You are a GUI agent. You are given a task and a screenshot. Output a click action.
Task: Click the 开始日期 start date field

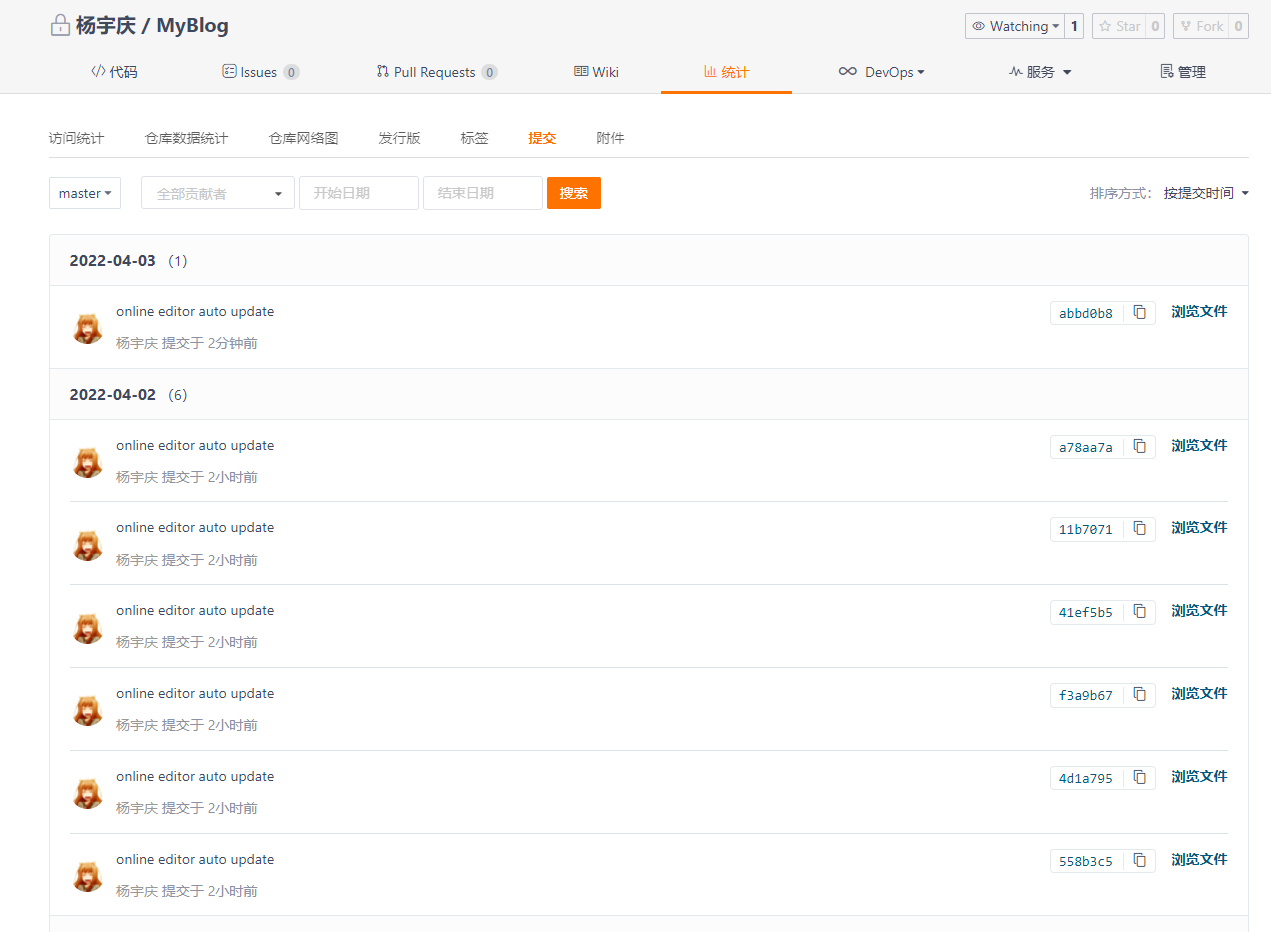(x=358, y=193)
